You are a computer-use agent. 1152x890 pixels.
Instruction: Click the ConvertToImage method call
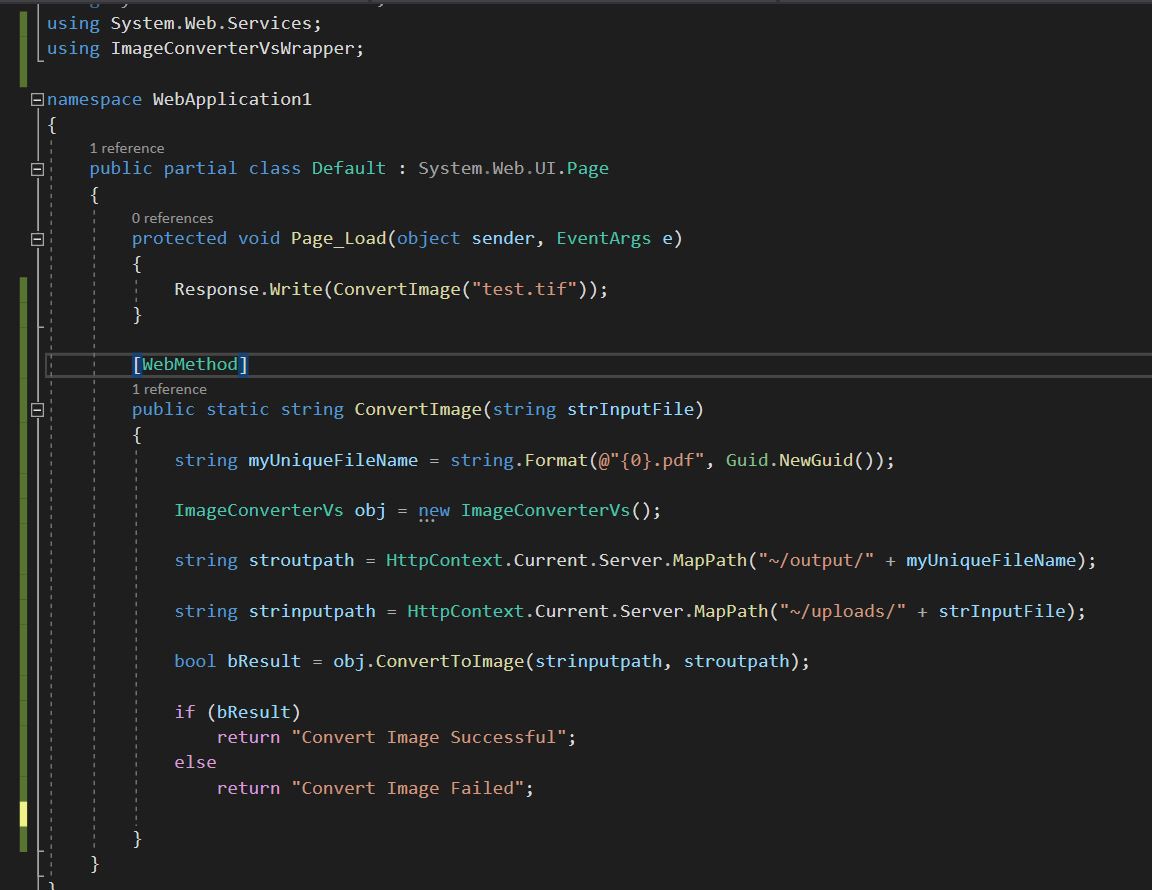[x=451, y=661]
